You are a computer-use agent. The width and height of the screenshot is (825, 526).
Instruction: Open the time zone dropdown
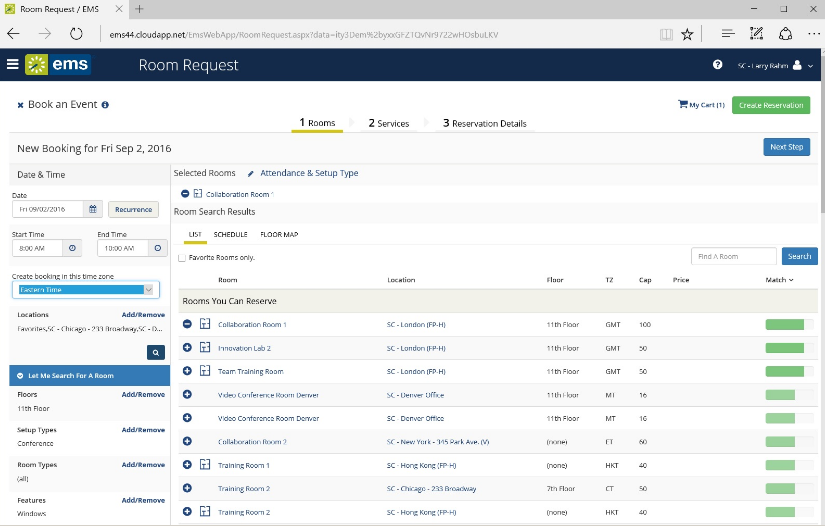point(85,290)
